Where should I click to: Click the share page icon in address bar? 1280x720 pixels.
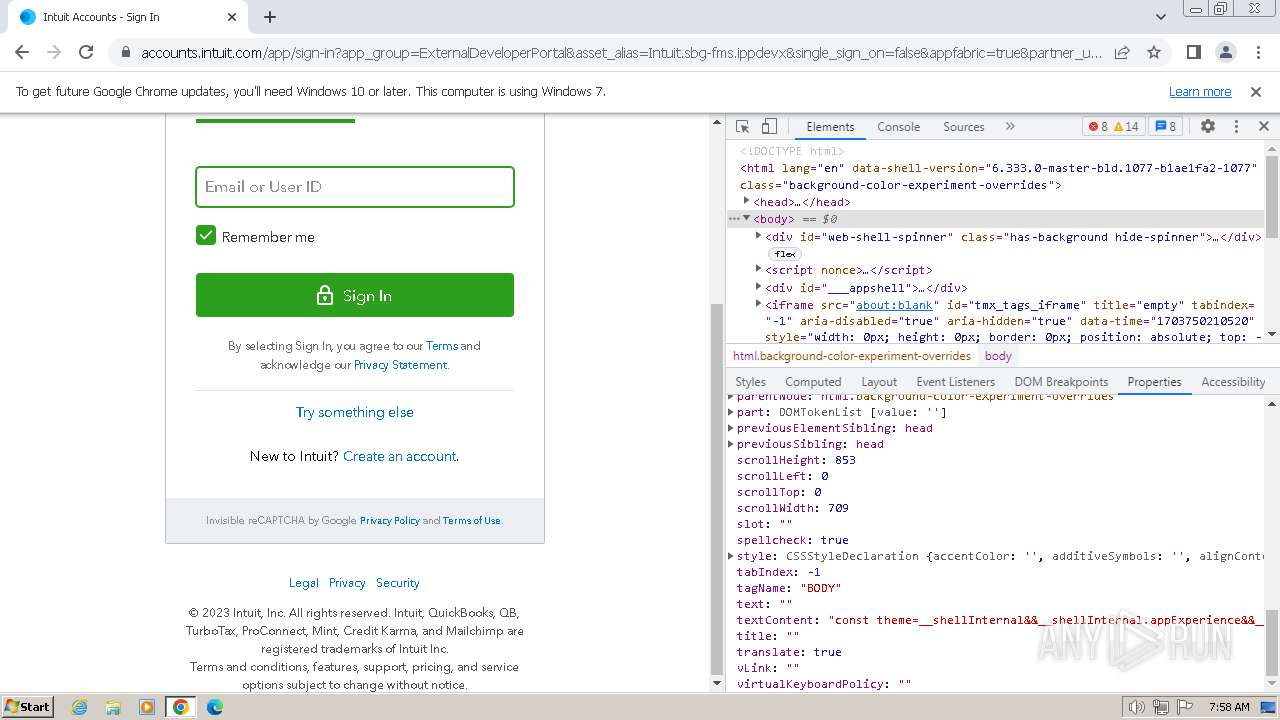pyautogui.click(x=1122, y=52)
